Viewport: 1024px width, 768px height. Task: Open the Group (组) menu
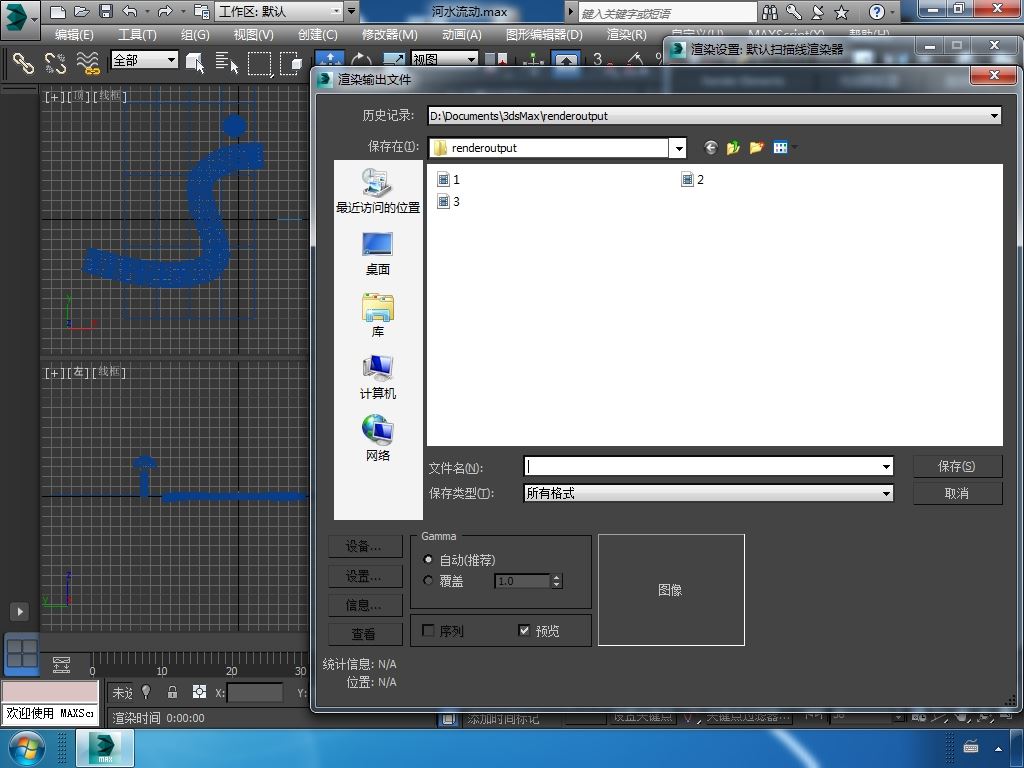pyautogui.click(x=195, y=35)
